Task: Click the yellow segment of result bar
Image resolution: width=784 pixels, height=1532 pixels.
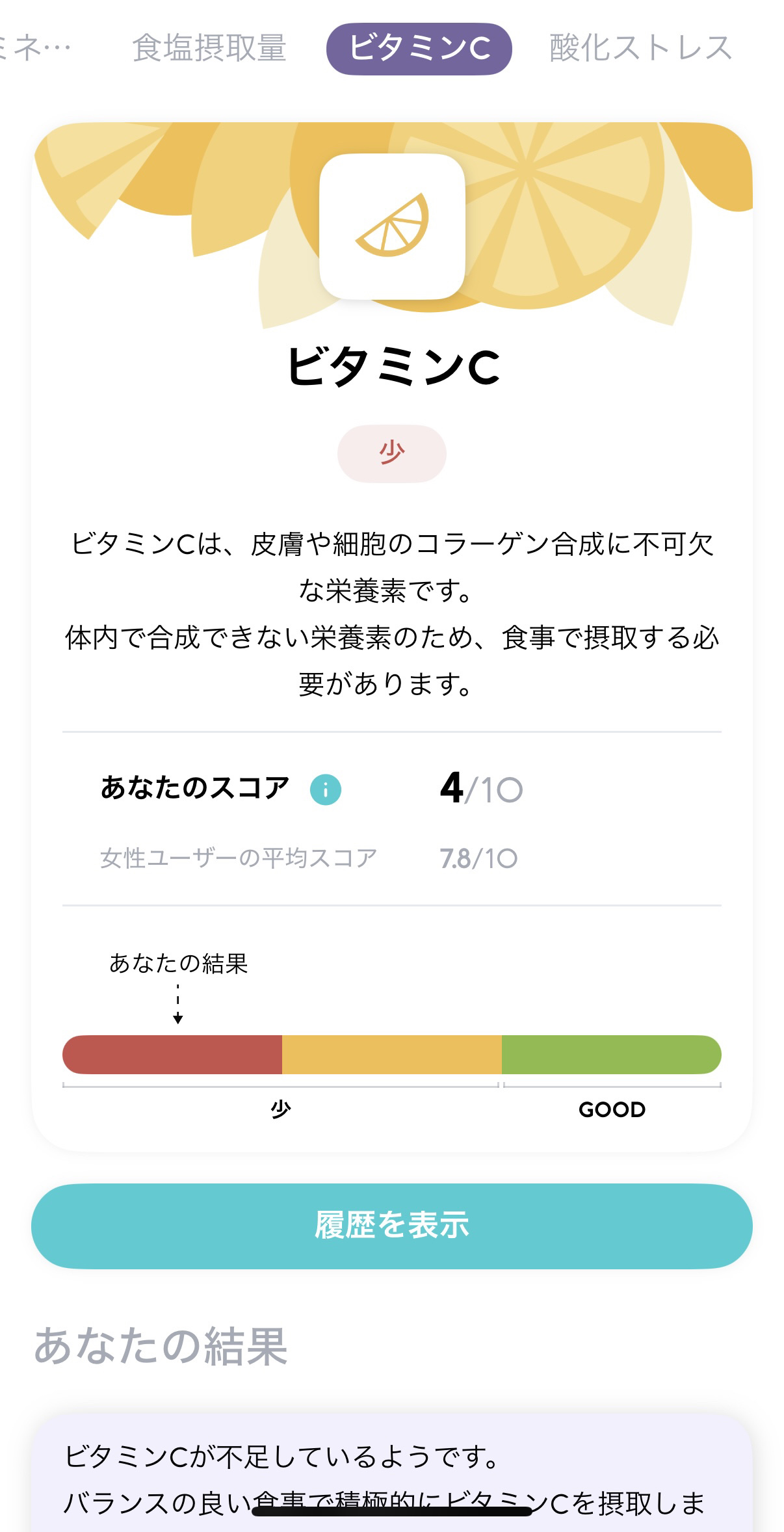Action: (x=391, y=1054)
